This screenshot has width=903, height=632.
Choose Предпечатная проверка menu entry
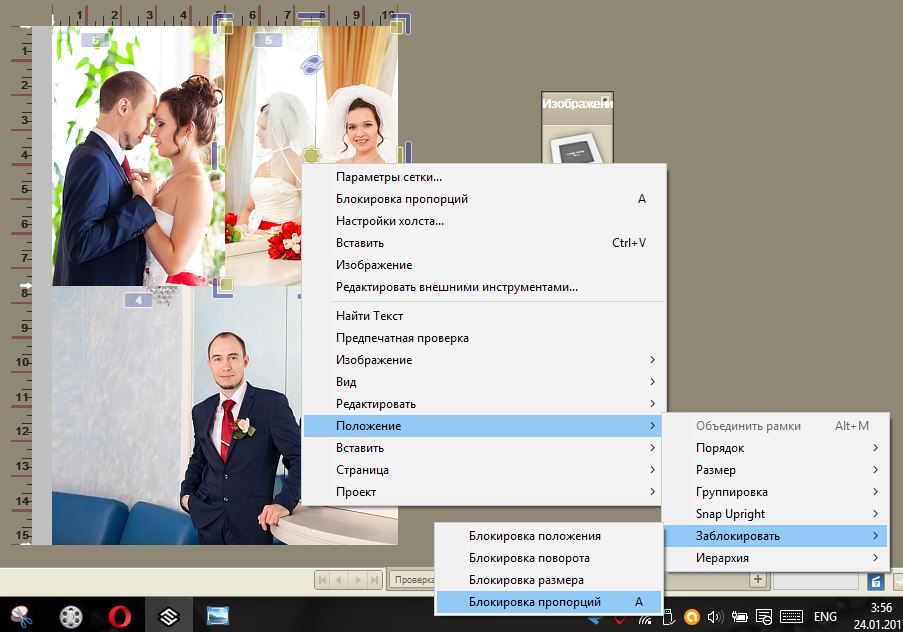coord(483,338)
